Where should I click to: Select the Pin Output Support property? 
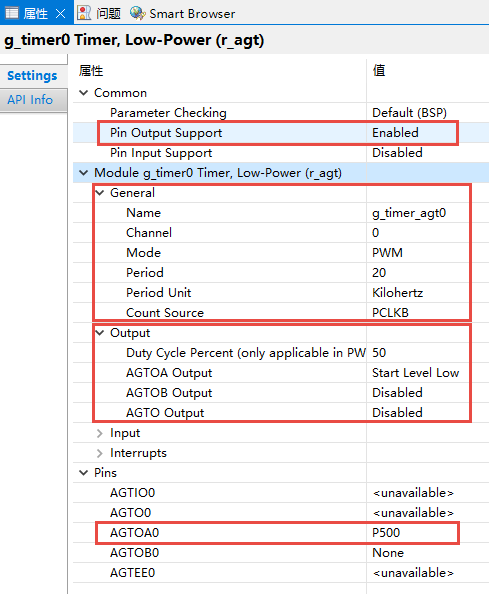[166, 133]
